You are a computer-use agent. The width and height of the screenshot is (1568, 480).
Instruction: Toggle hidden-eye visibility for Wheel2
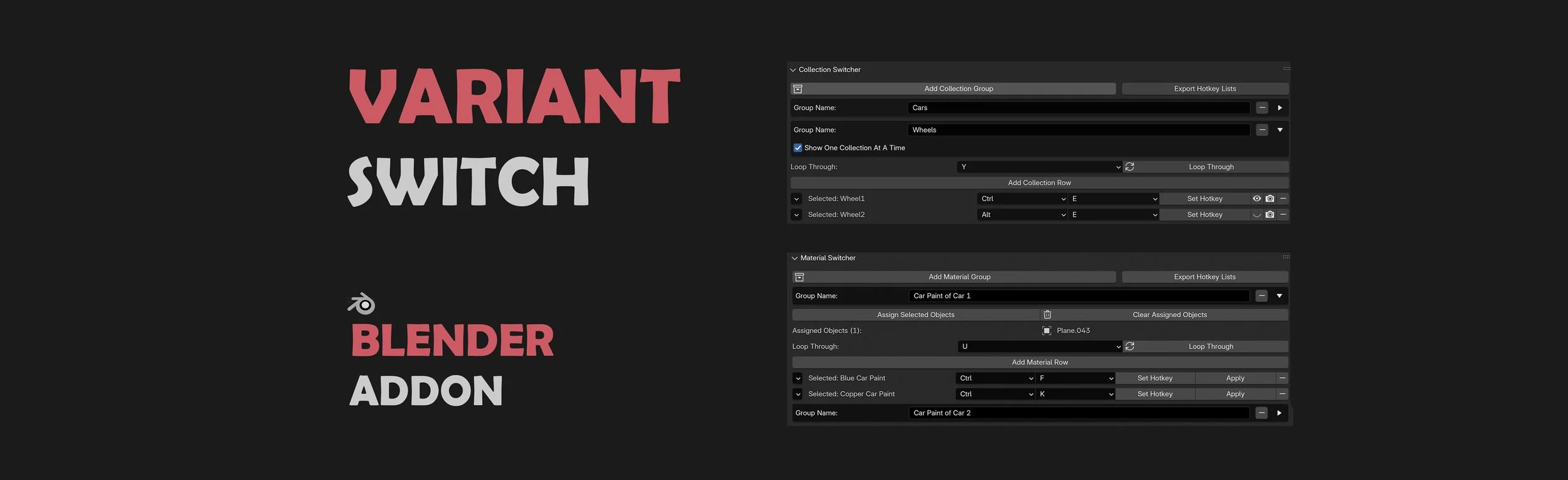coord(1257,215)
